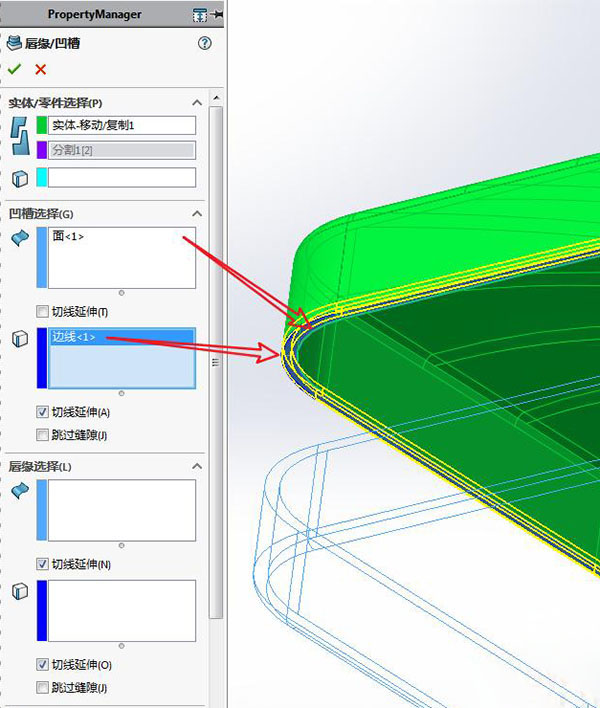The height and width of the screenshot is (708, 600).
Task: Click the purple 分割1[2] color swatch
Action: pyautogui.click(x=42, y=150)
